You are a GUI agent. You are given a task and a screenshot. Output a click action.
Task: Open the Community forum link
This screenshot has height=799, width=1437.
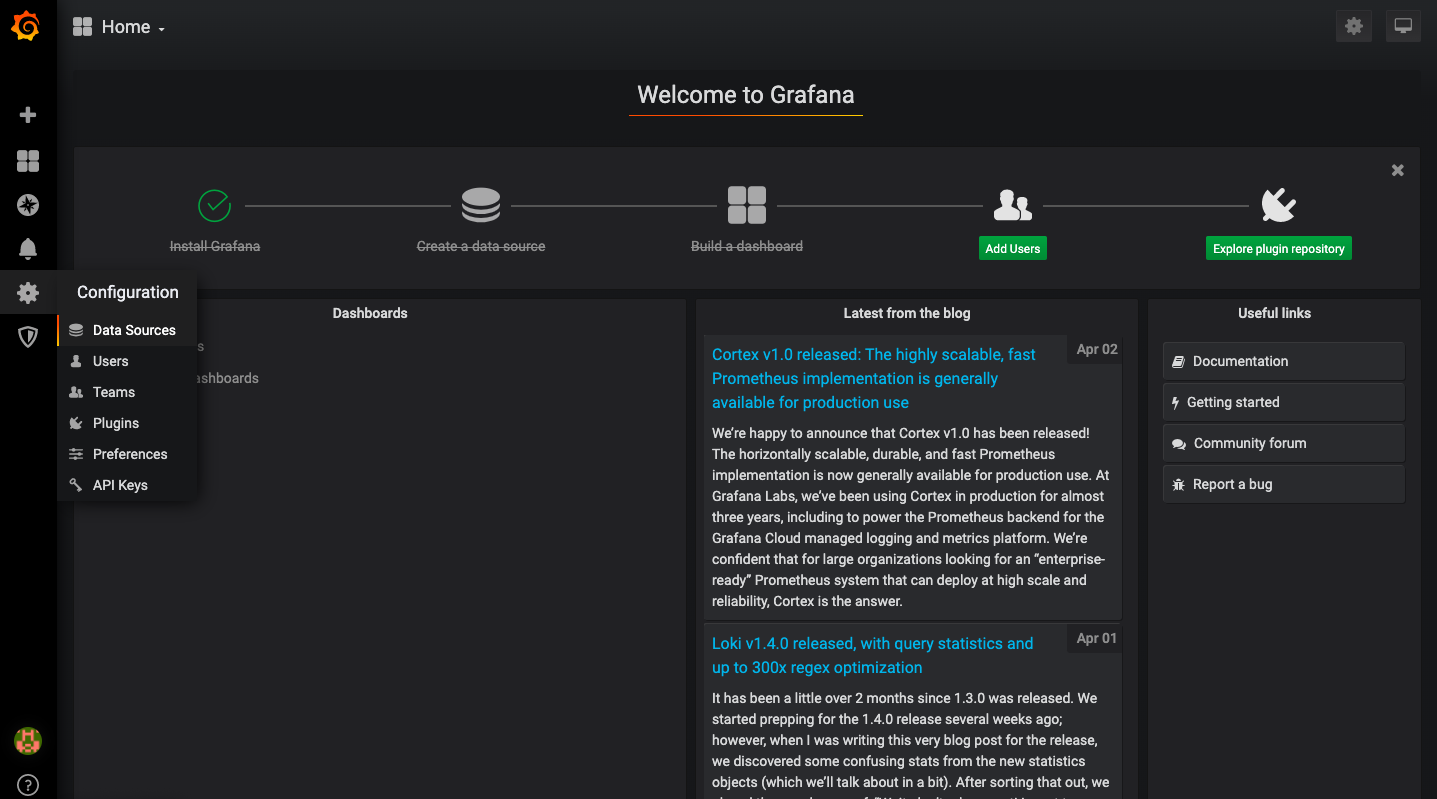click(x=1284, y=443)
